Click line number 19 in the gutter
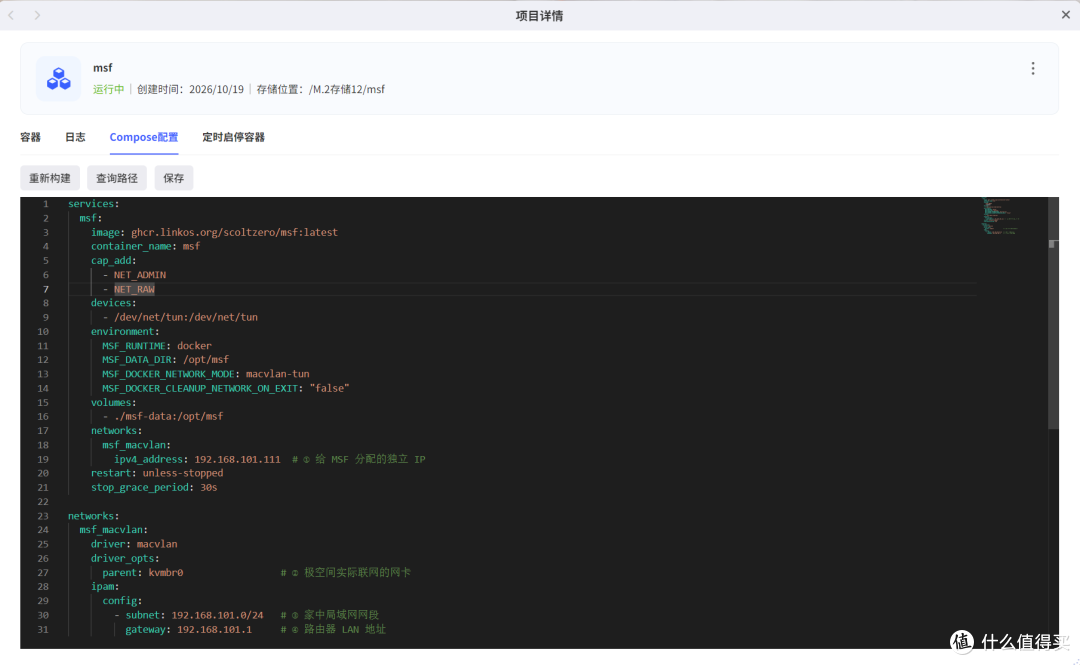Viewport: 1080px width, 665px height. [43, 459]
